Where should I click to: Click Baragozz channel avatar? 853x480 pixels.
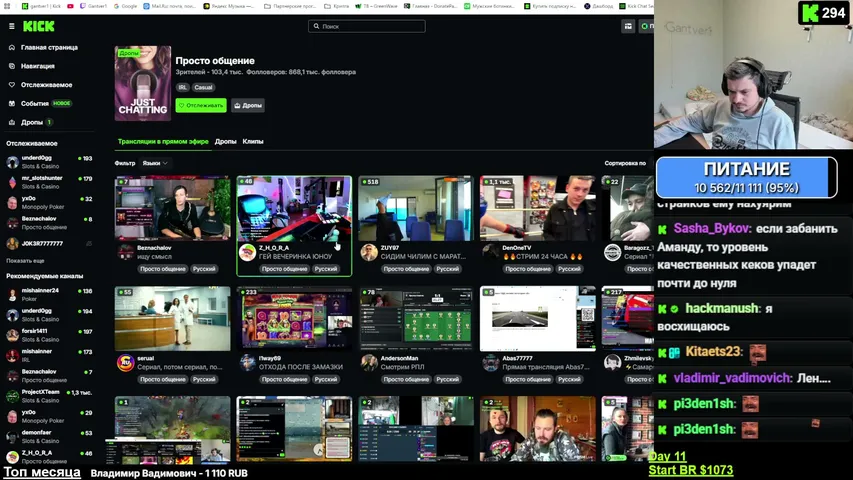click(613, 253)
